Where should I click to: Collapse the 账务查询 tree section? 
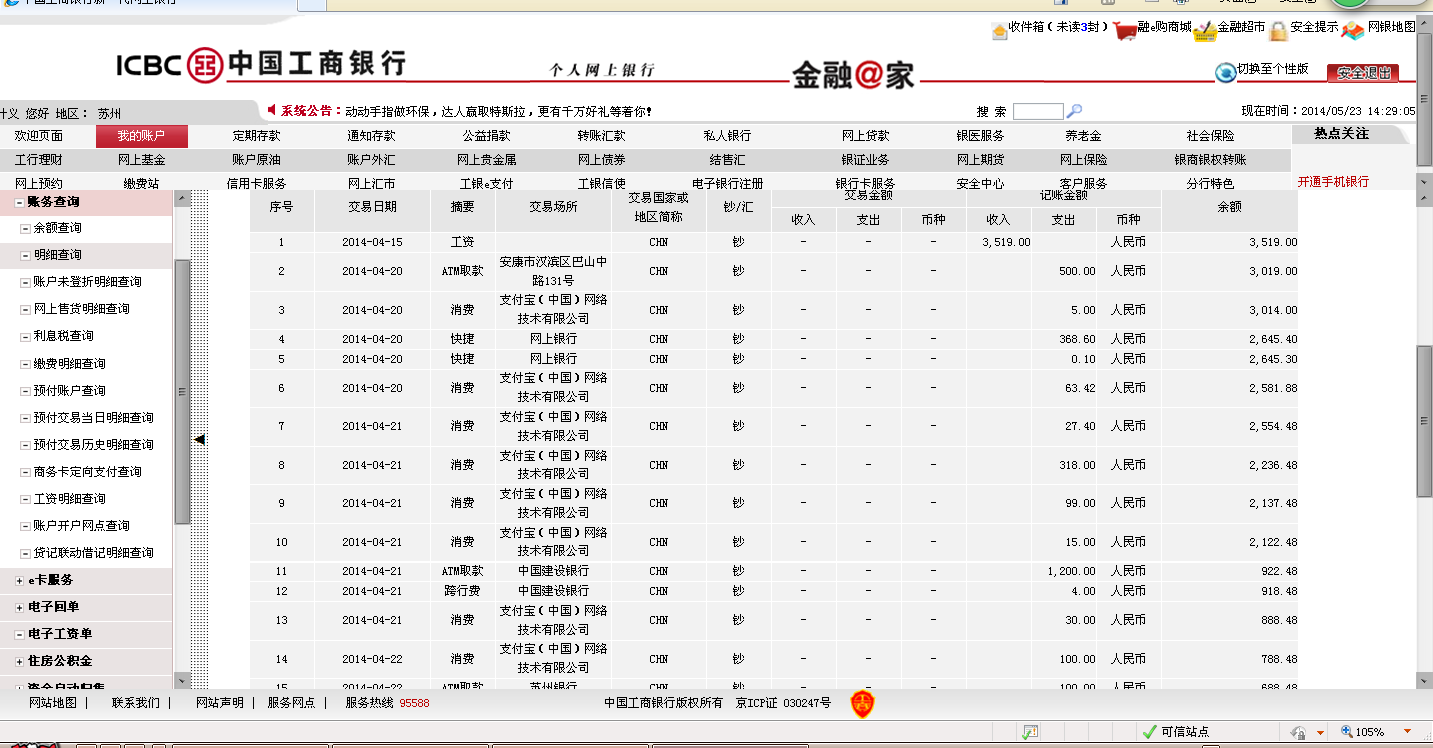coord(20,202)
